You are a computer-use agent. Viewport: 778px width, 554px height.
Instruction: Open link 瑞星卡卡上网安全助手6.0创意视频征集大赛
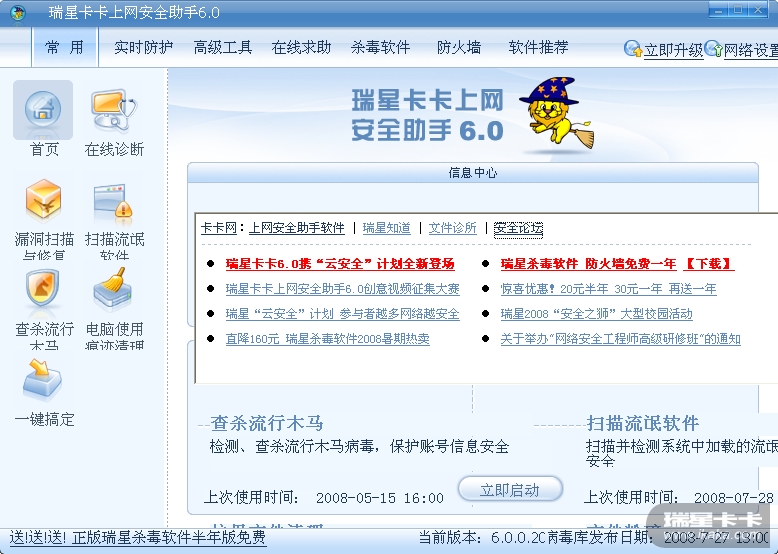click(342, 289)
